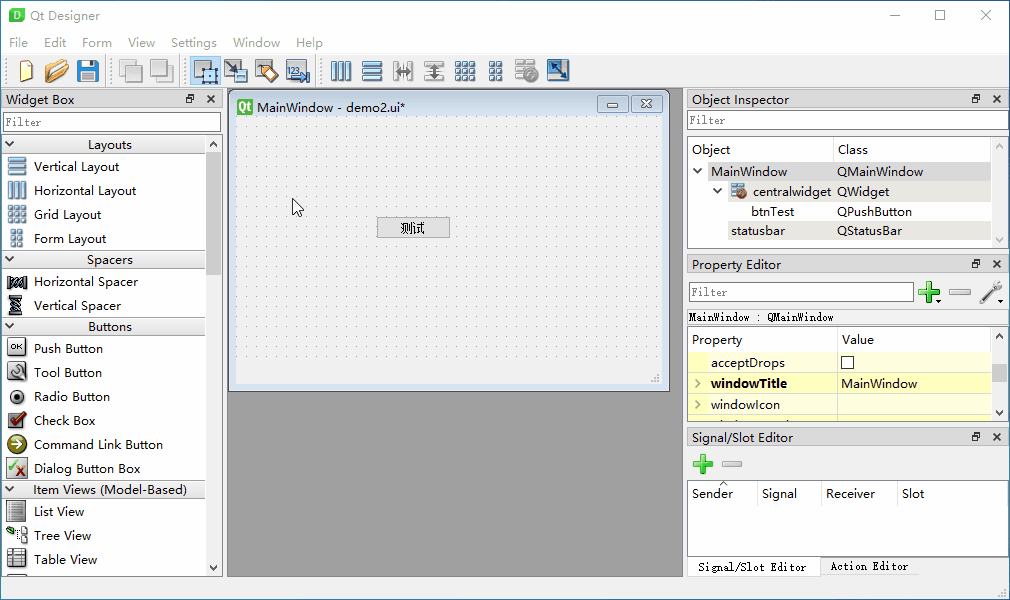Open the File menu
Image resolution: width=1010 pixels, height=600 pixels.
coord(18,43)
